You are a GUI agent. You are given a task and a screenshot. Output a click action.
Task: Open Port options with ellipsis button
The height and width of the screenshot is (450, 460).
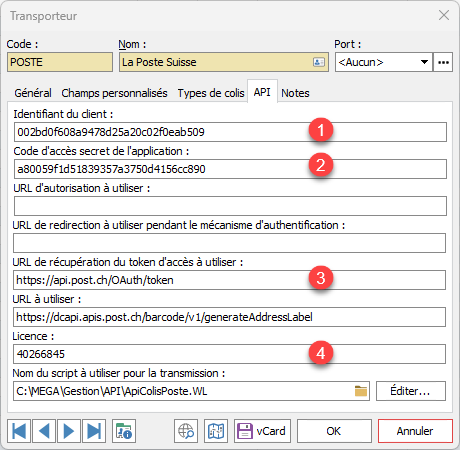pos(443,62)
